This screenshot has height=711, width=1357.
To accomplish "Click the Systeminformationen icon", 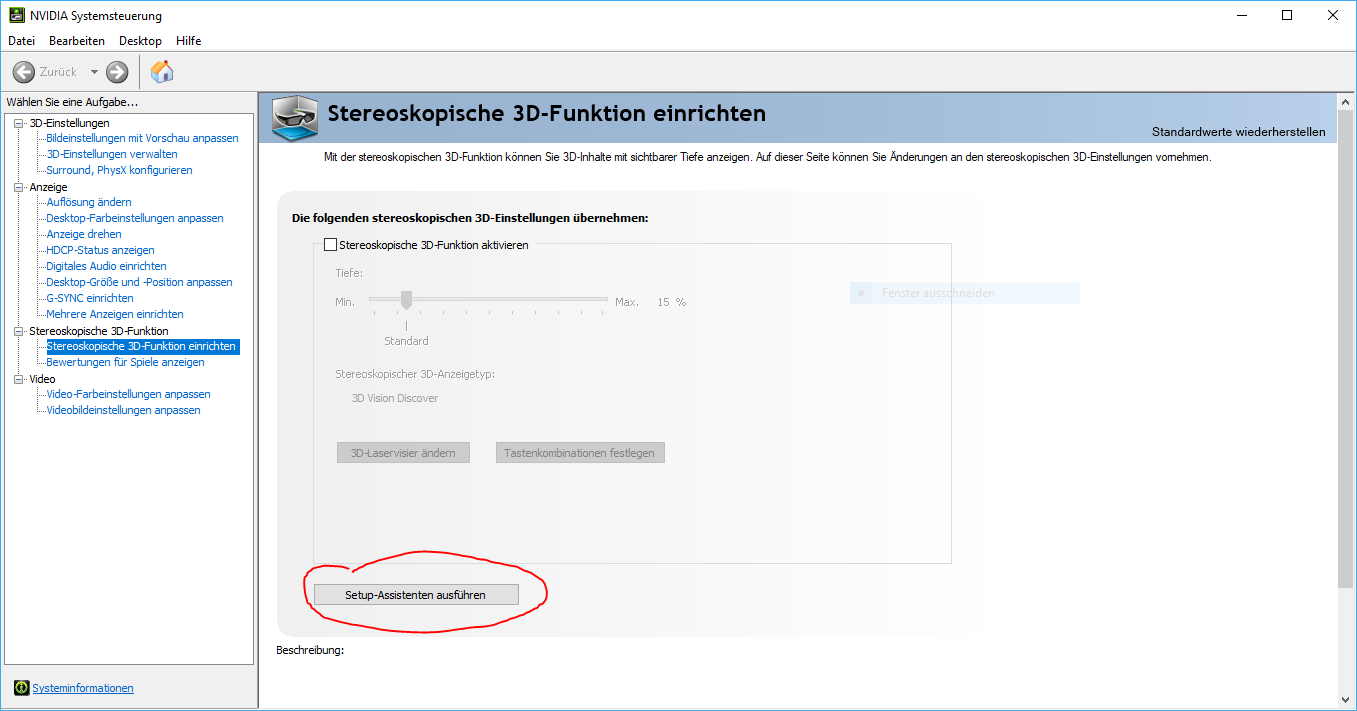I will [22, 688].
